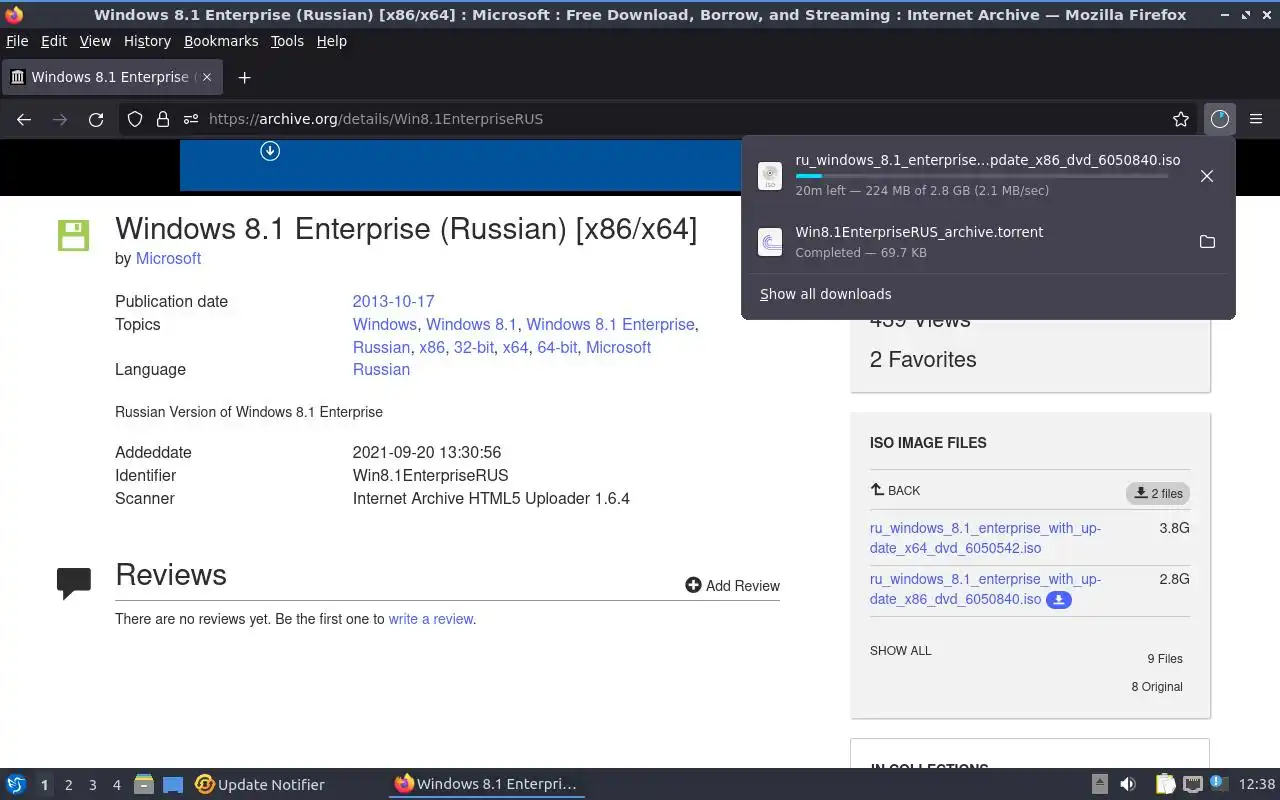The image size is (1280, 800).
Task: Open the View menu
Action: [95, 41]
